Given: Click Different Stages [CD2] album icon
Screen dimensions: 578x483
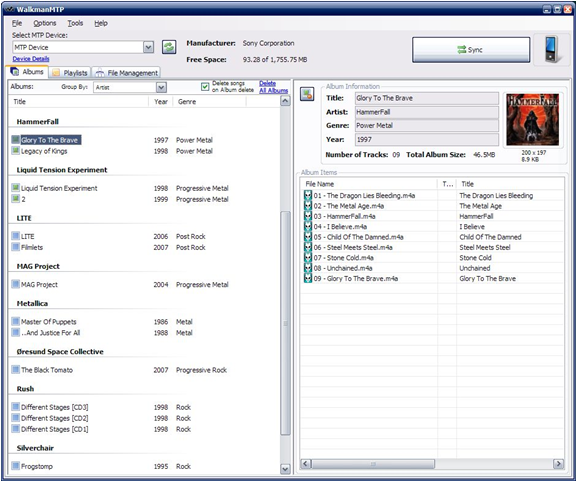Looking at the screenshot, I should tap(15, 418).
